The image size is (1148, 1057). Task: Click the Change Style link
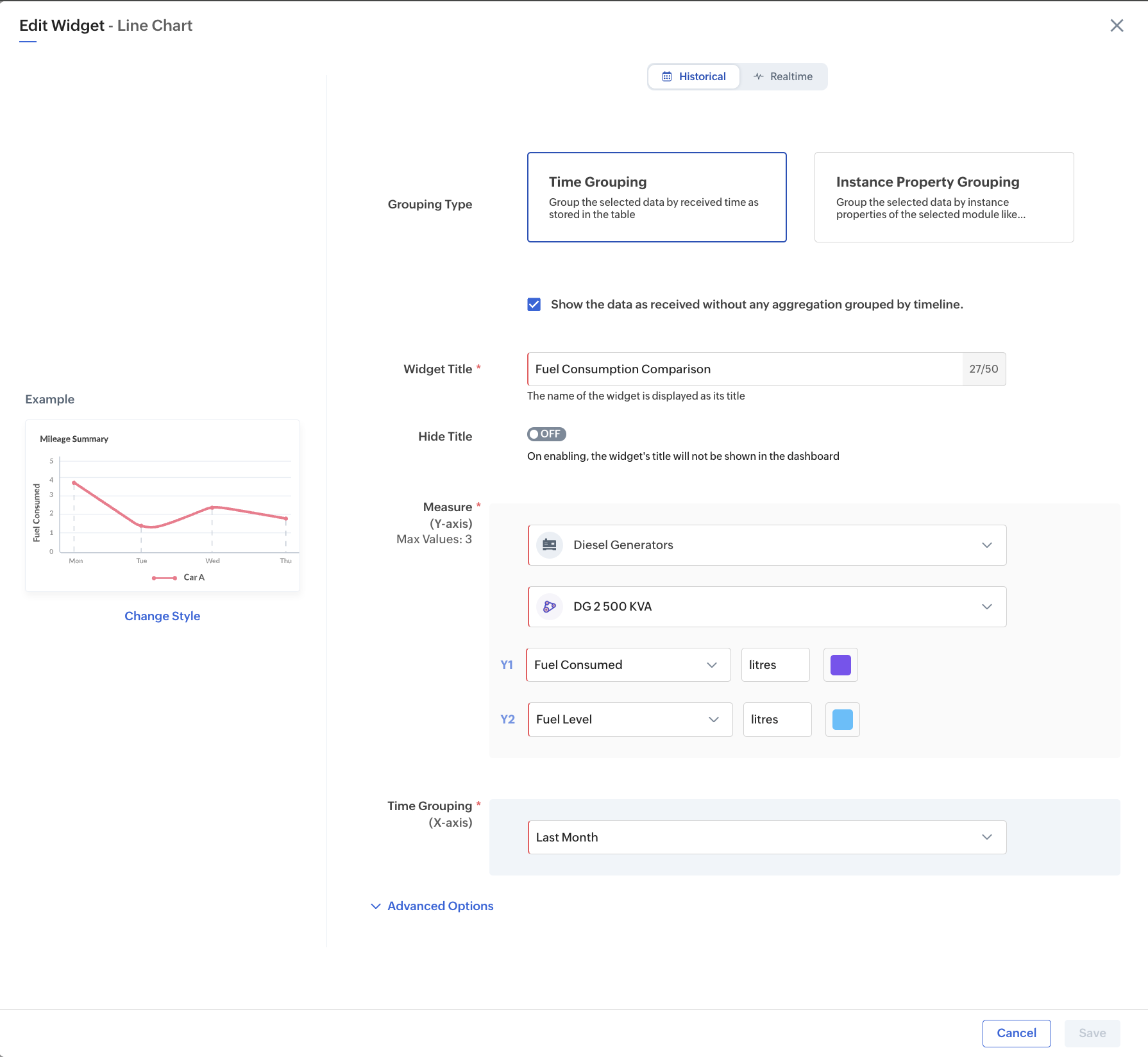coord(162,616)
